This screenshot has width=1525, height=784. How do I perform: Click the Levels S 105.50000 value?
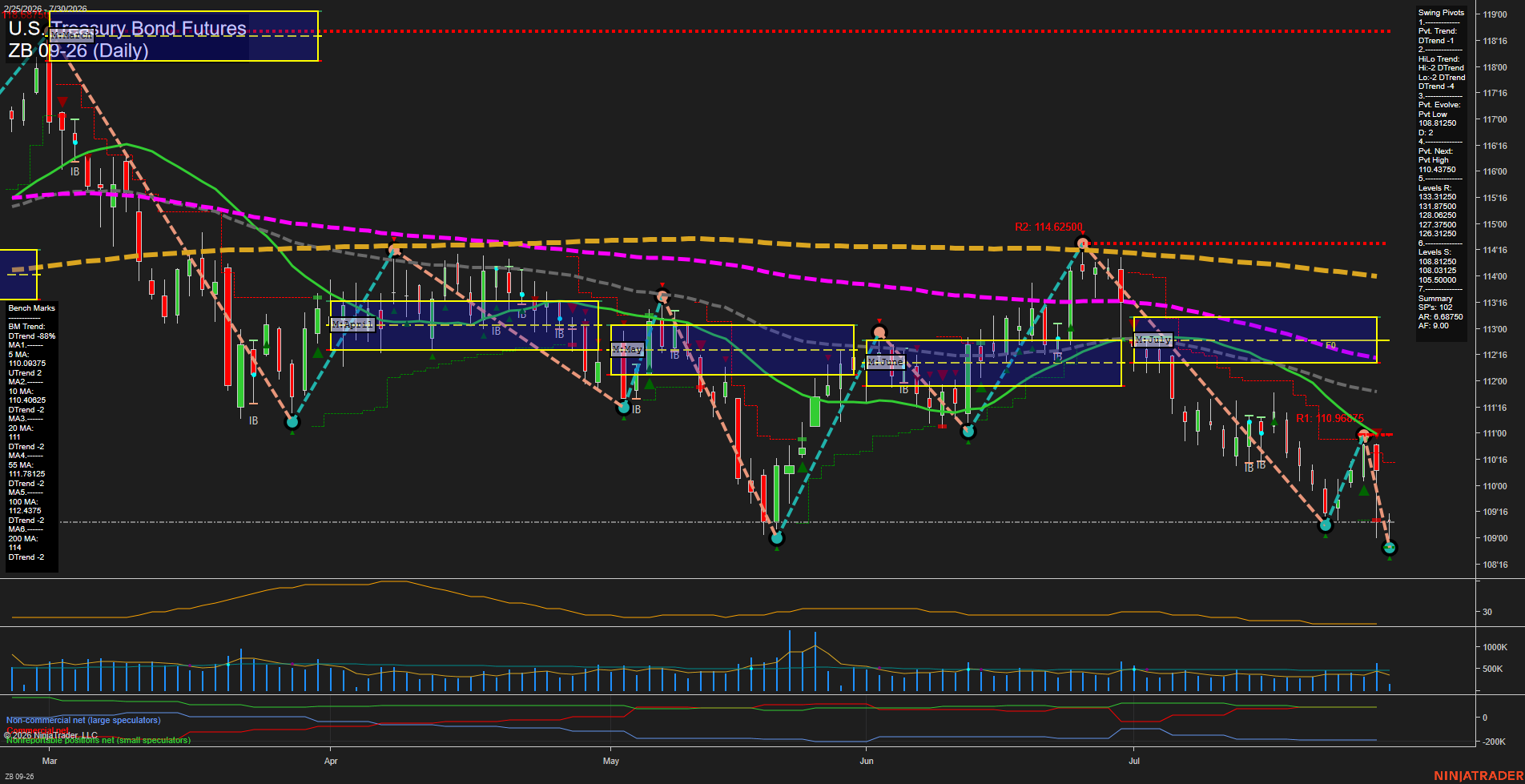[x=1438, y=280]
